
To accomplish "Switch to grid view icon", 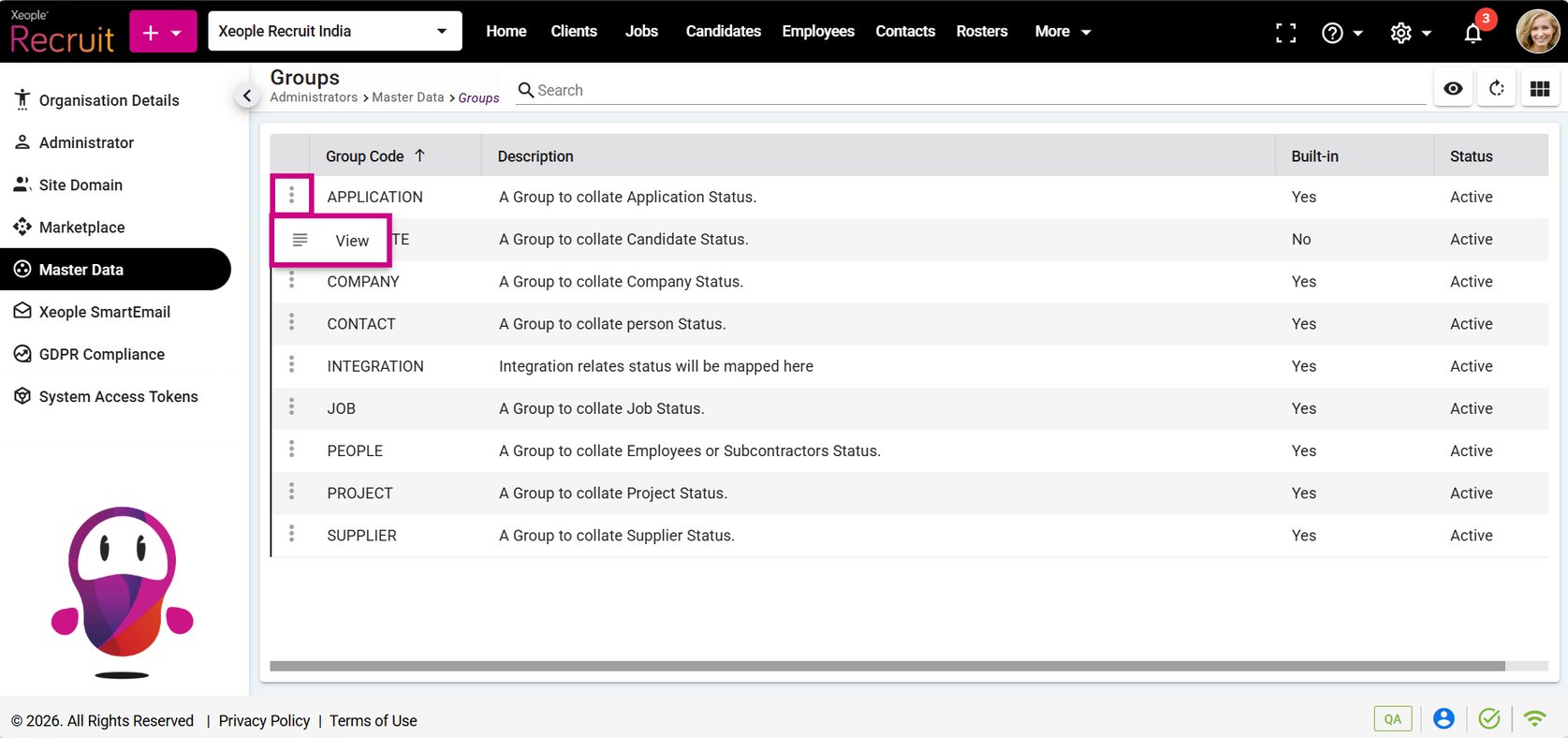I will point(1540,88).
